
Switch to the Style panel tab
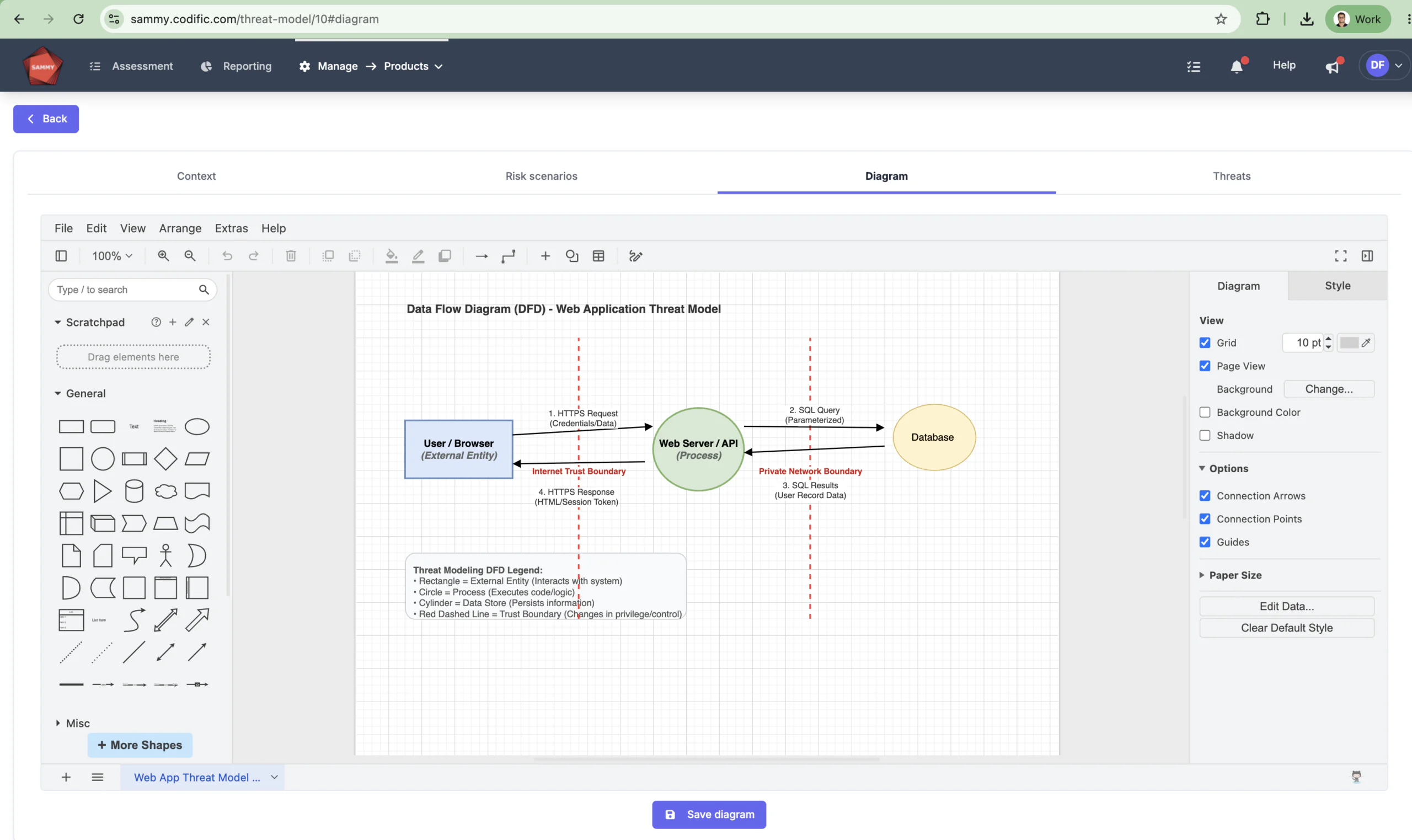(1338, 286)
